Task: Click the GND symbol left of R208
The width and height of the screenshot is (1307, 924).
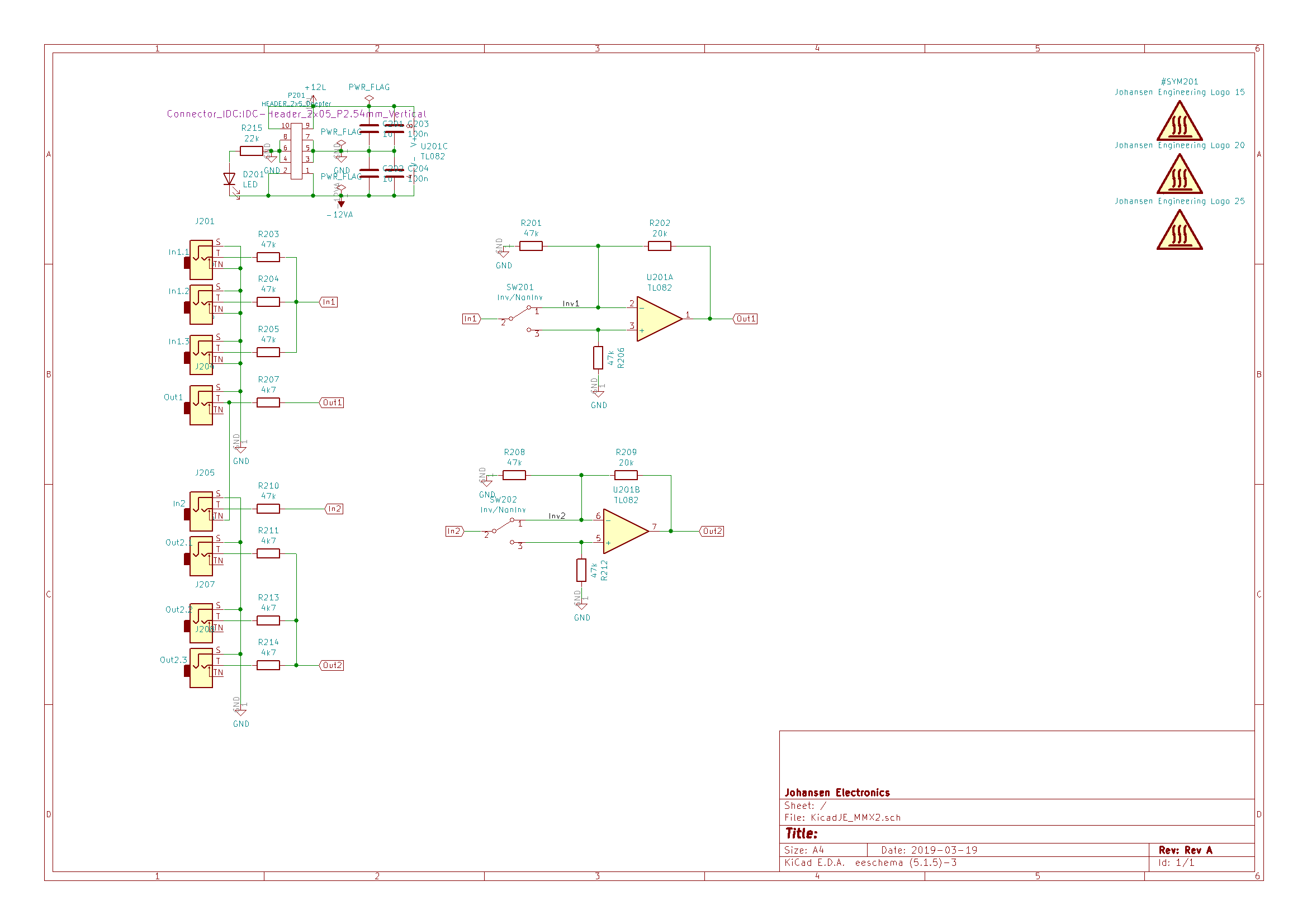Action: 487,483
